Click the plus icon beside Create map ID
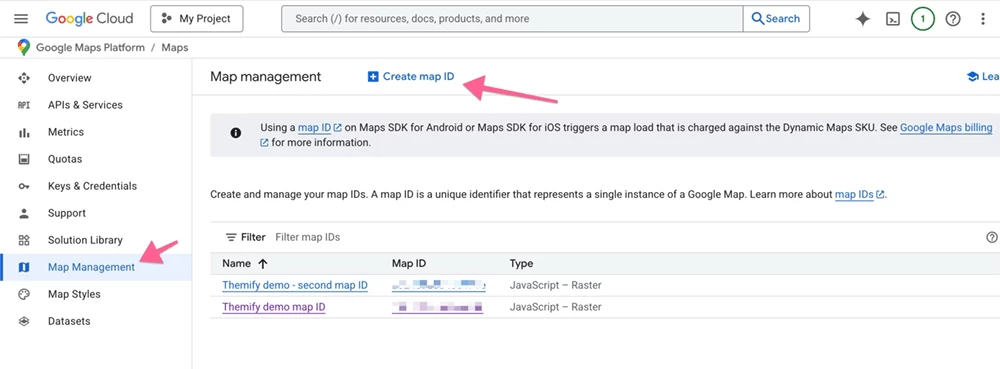Screen dimensions: 1000x369 (373, 76)
